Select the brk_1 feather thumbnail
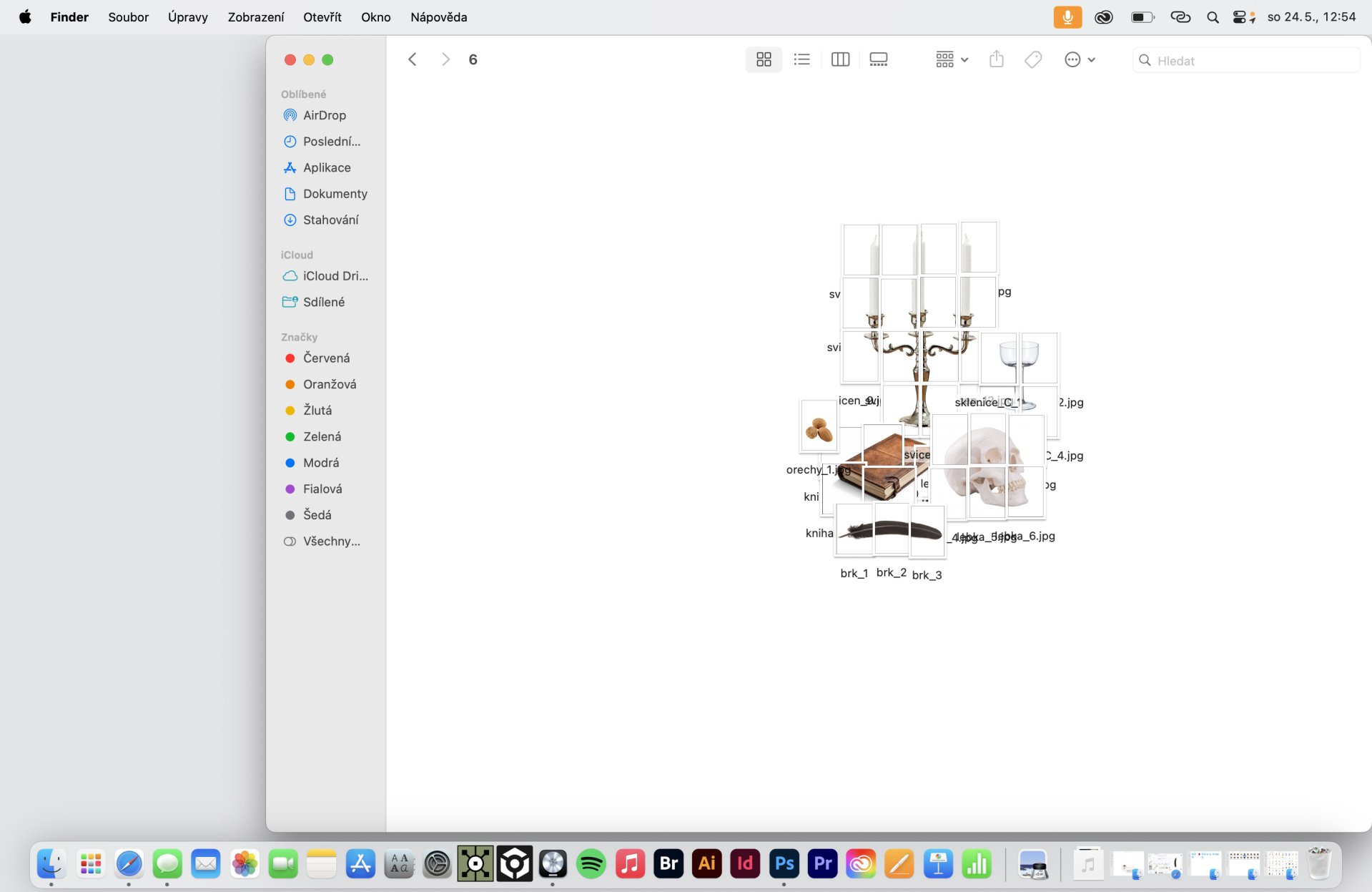The image size is (1372, 892). (x=854, y=531)
